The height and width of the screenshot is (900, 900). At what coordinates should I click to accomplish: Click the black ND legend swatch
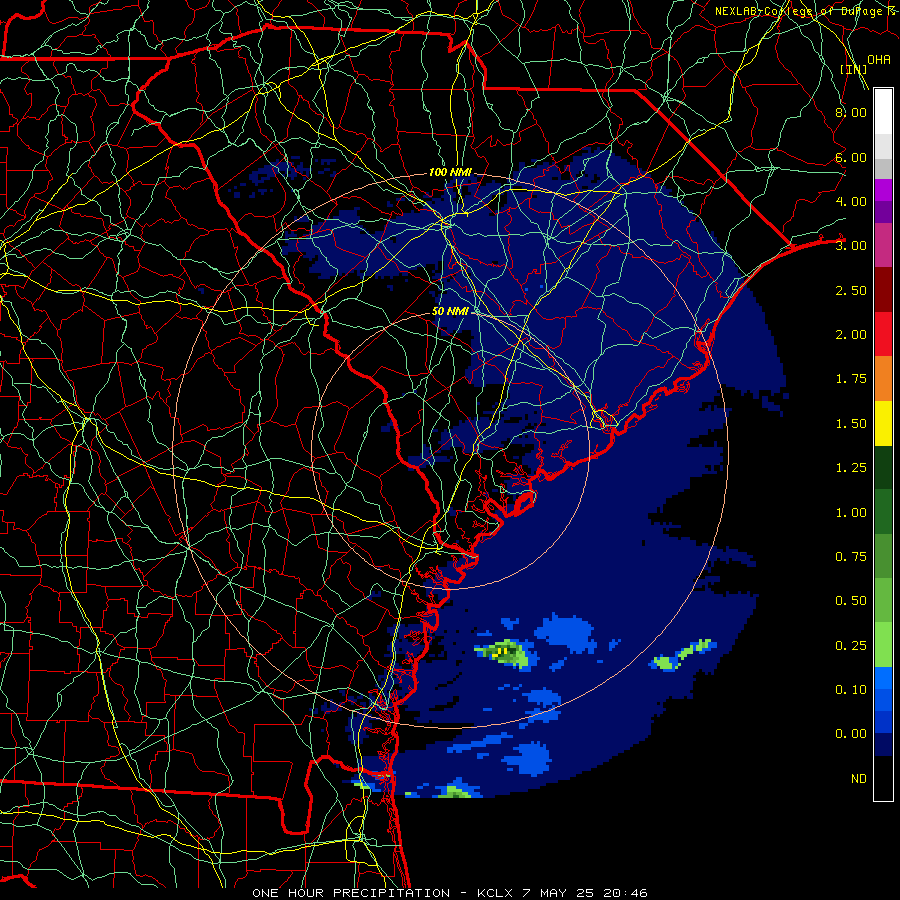click(x=883, y=778)
